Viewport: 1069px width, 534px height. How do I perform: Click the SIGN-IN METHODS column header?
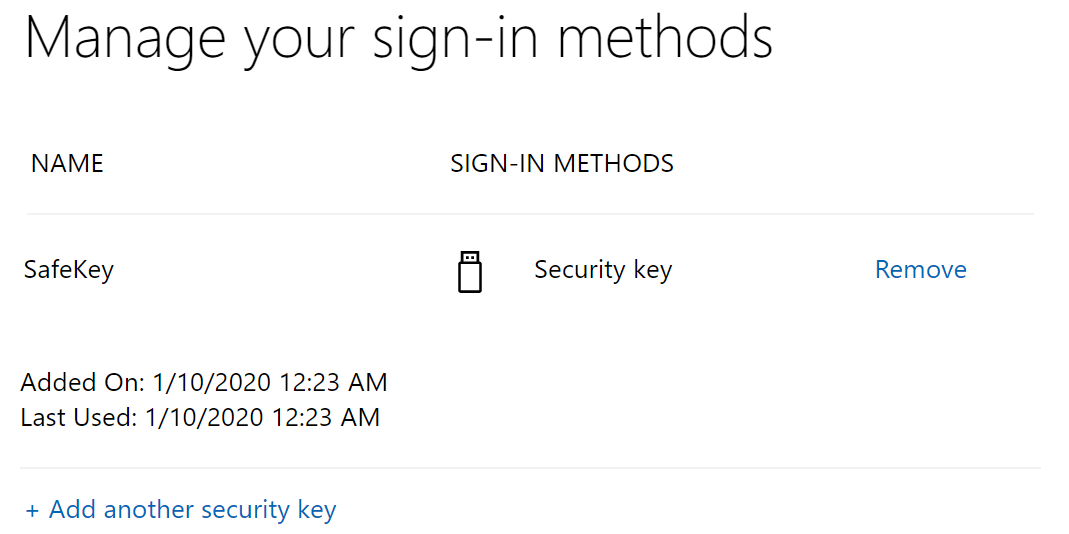click(x=562, y=164)
